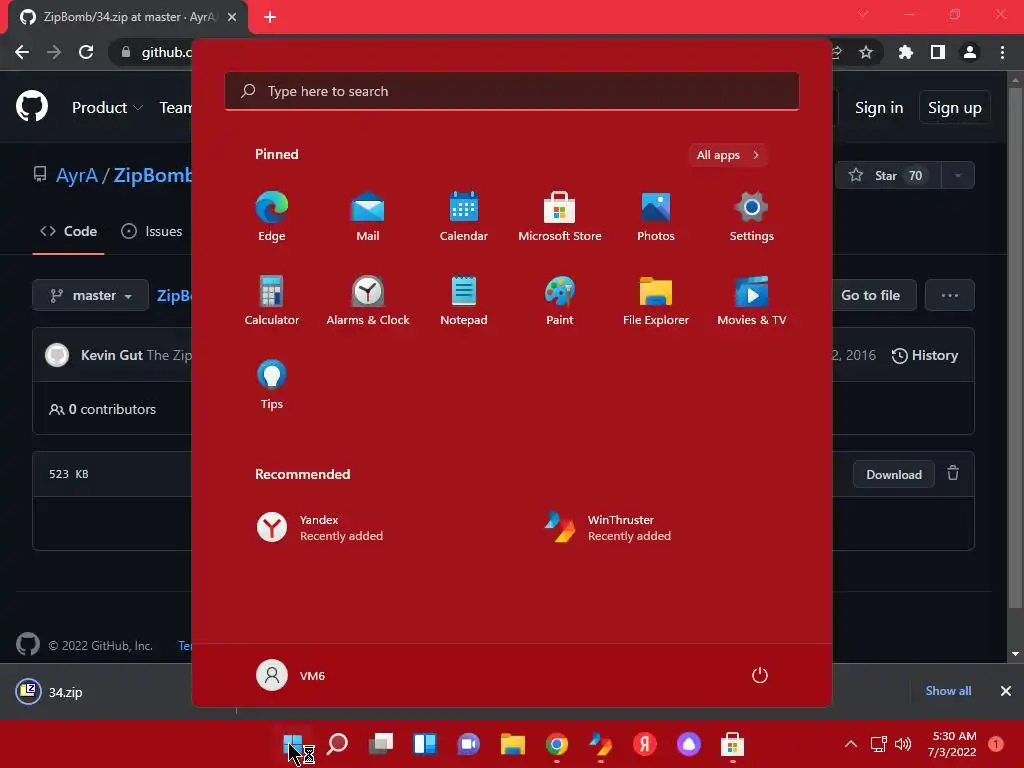The width and height of the screenshot is (1024, 768).
Task: Open the notification badge in tray
Action: (x=996, y=744)
